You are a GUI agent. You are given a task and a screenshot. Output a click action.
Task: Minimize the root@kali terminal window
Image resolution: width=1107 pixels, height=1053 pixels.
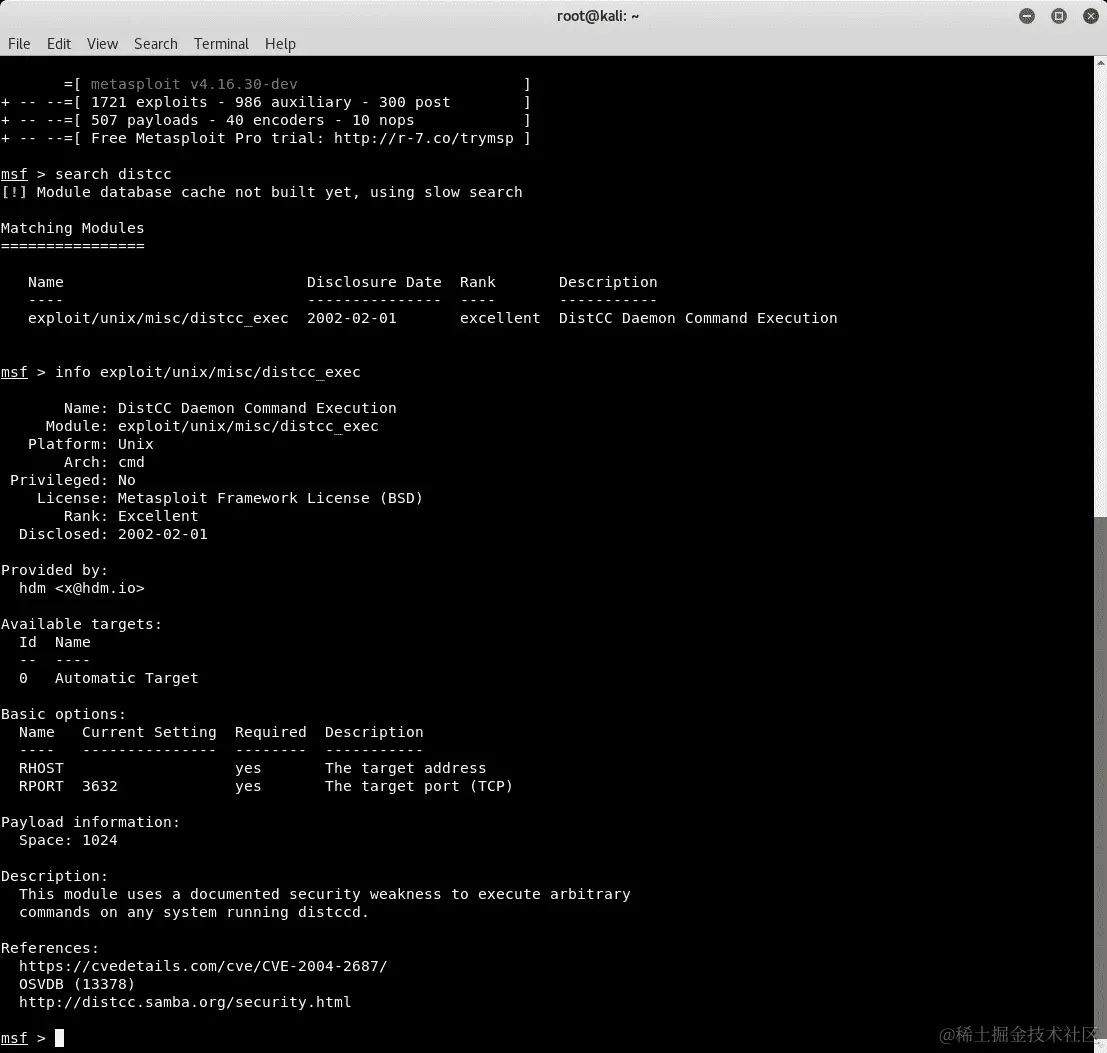(1027, 16)
